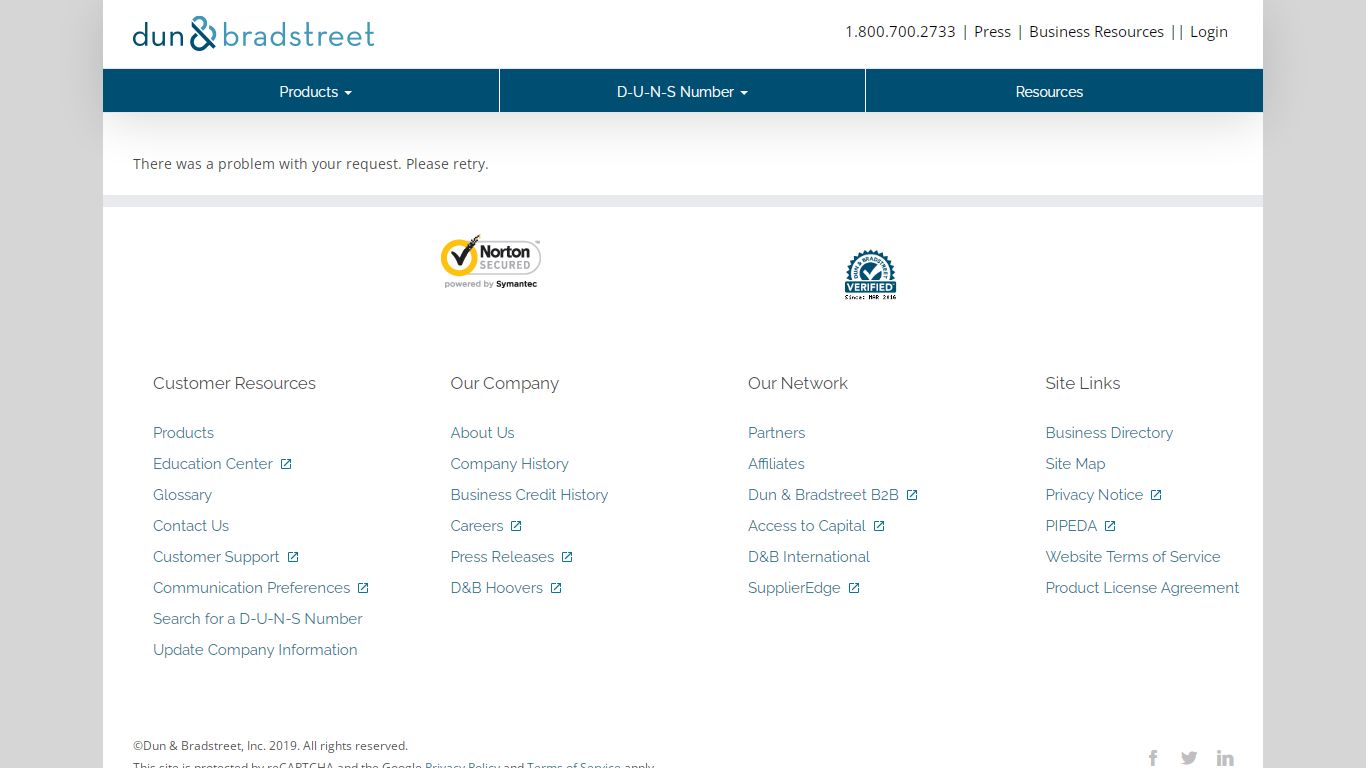Open Business Resources in header
This screenshot has height=768, width=1366.
tap(1096, 32)
